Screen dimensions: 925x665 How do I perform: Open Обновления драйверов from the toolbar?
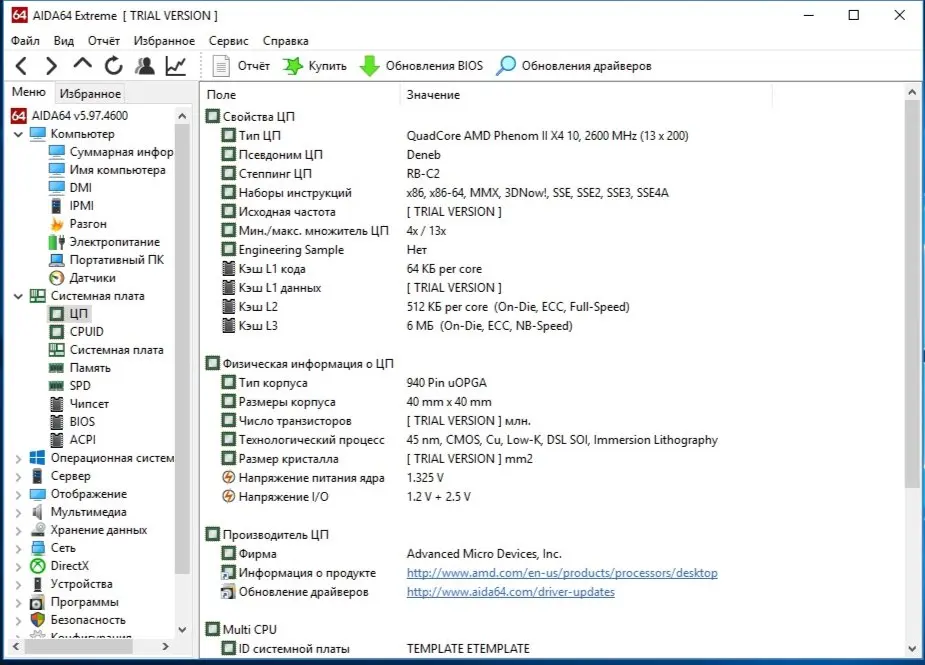click(x=574, y=66)
